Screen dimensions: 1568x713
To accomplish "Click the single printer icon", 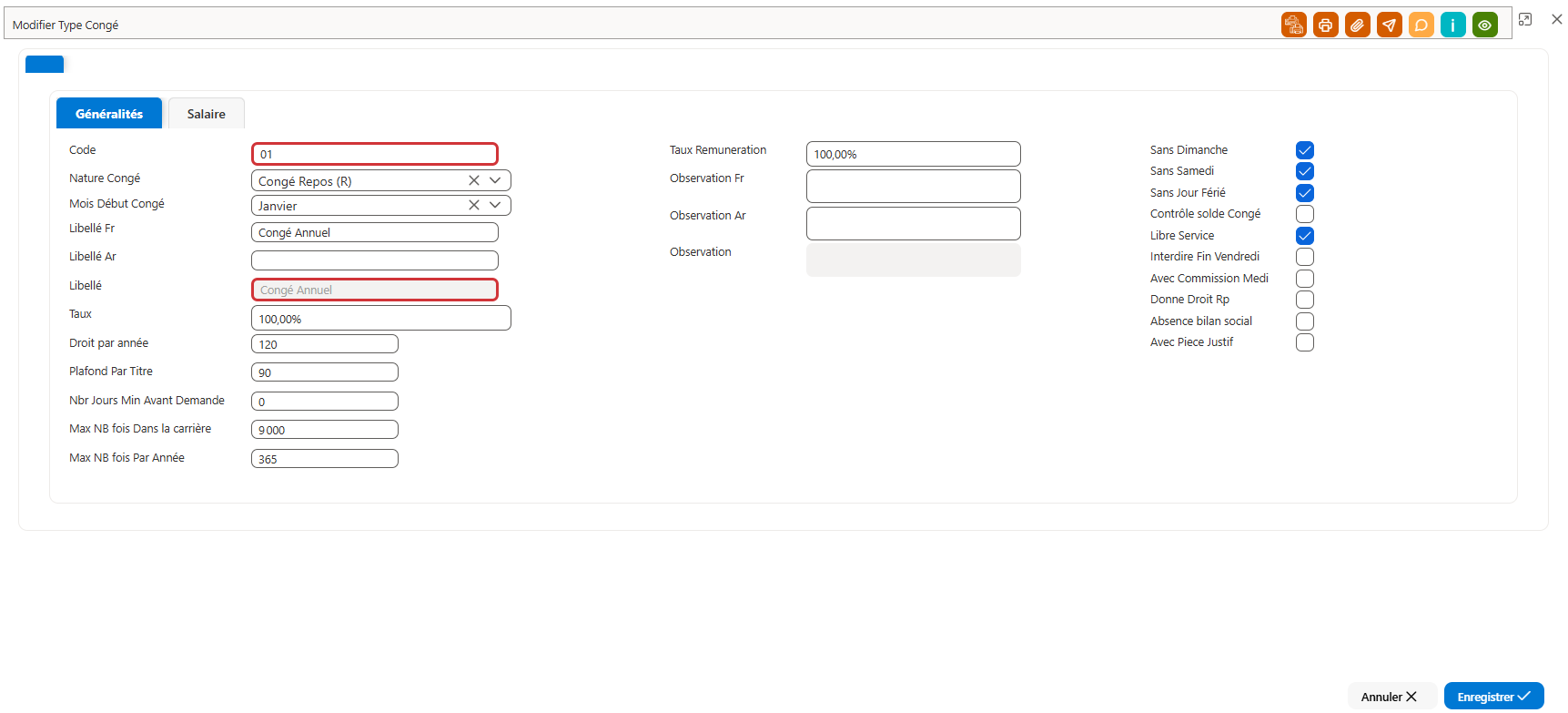I will 1325,25.
